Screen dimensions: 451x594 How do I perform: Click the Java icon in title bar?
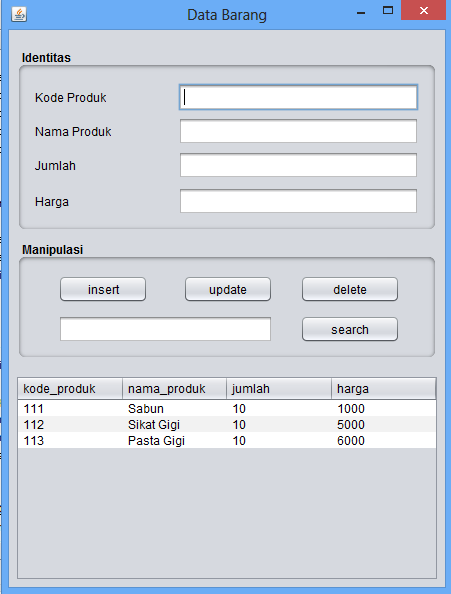pyautogui.click(x=19, y=15)
